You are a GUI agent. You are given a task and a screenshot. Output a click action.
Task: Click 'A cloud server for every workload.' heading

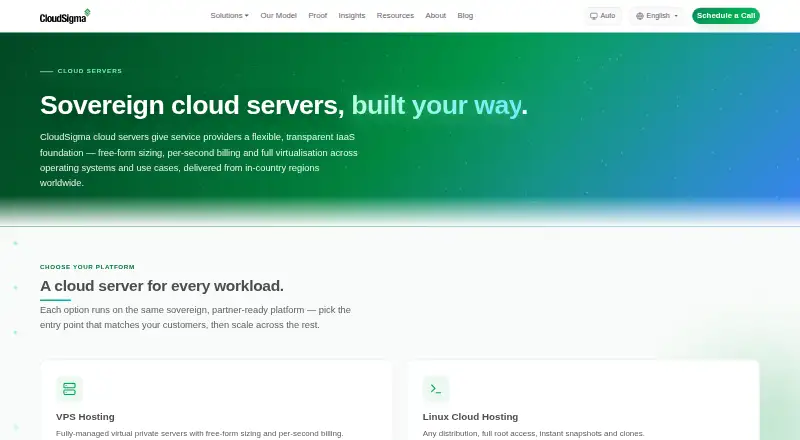point(162,286)
